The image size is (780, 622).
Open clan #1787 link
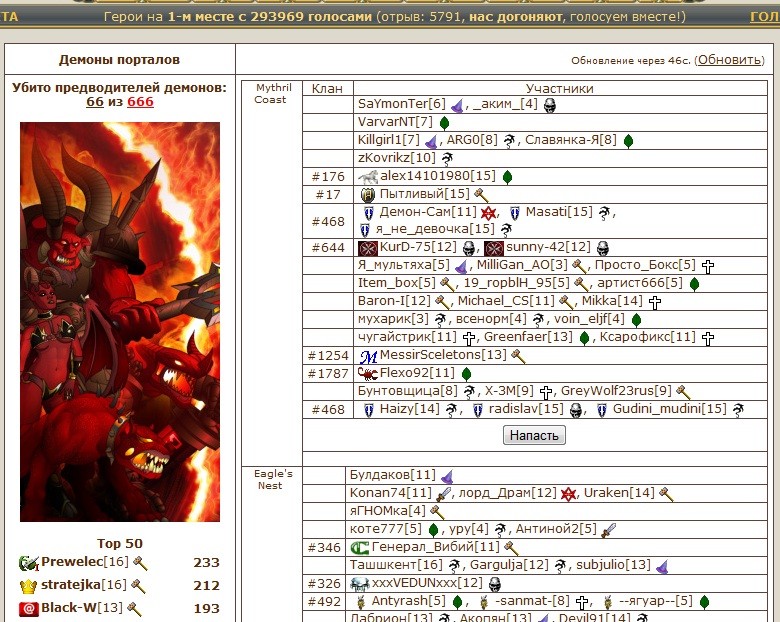(x=328, y=374)
